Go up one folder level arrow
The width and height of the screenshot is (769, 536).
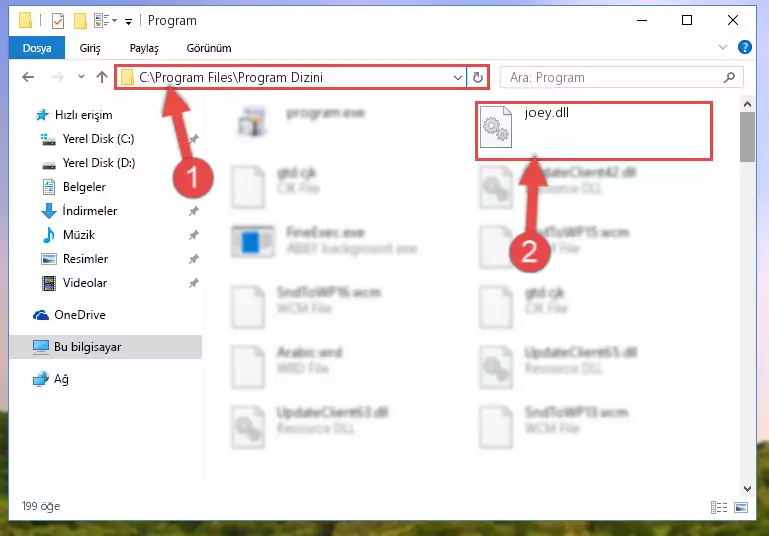[x=102, y=77]
